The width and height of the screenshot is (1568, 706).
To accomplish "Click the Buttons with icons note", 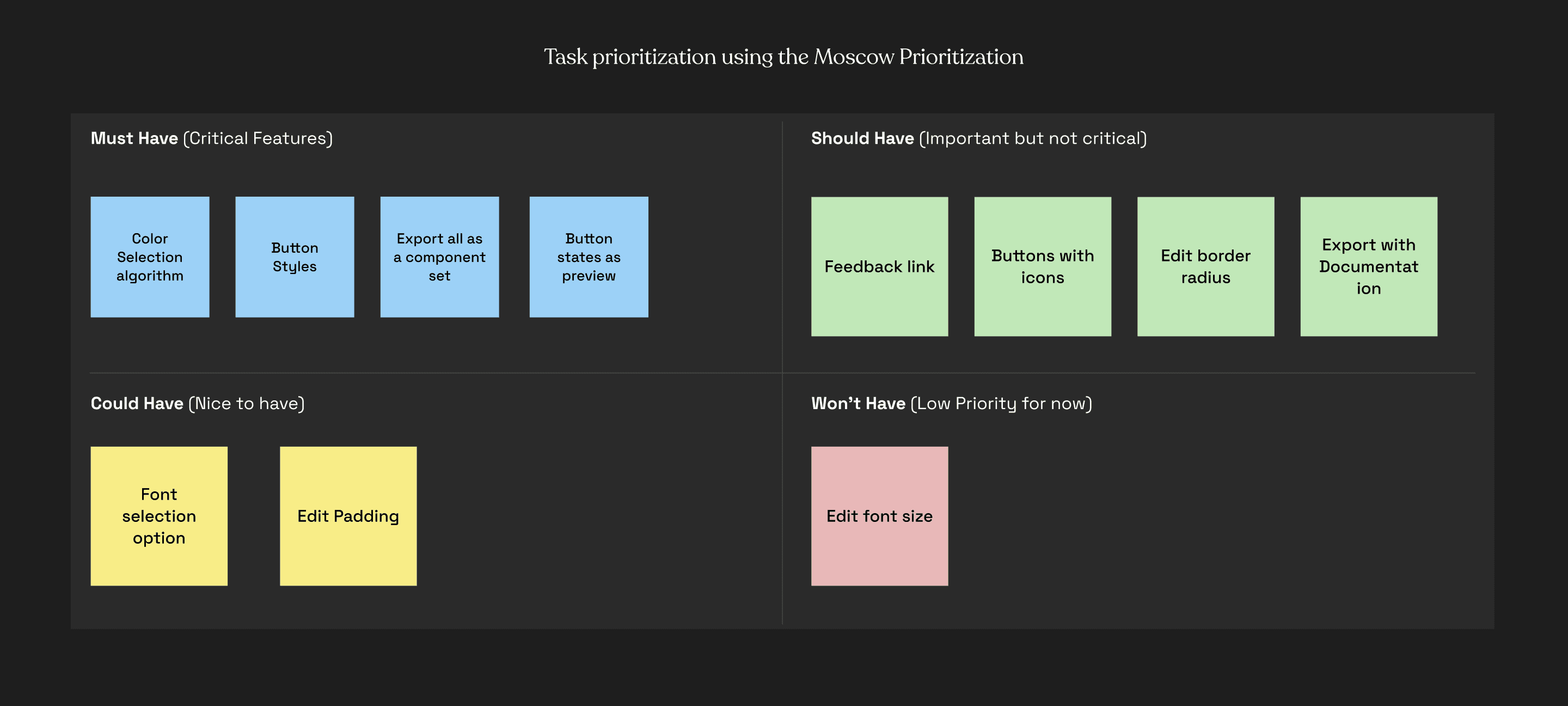I will 1043,266.
